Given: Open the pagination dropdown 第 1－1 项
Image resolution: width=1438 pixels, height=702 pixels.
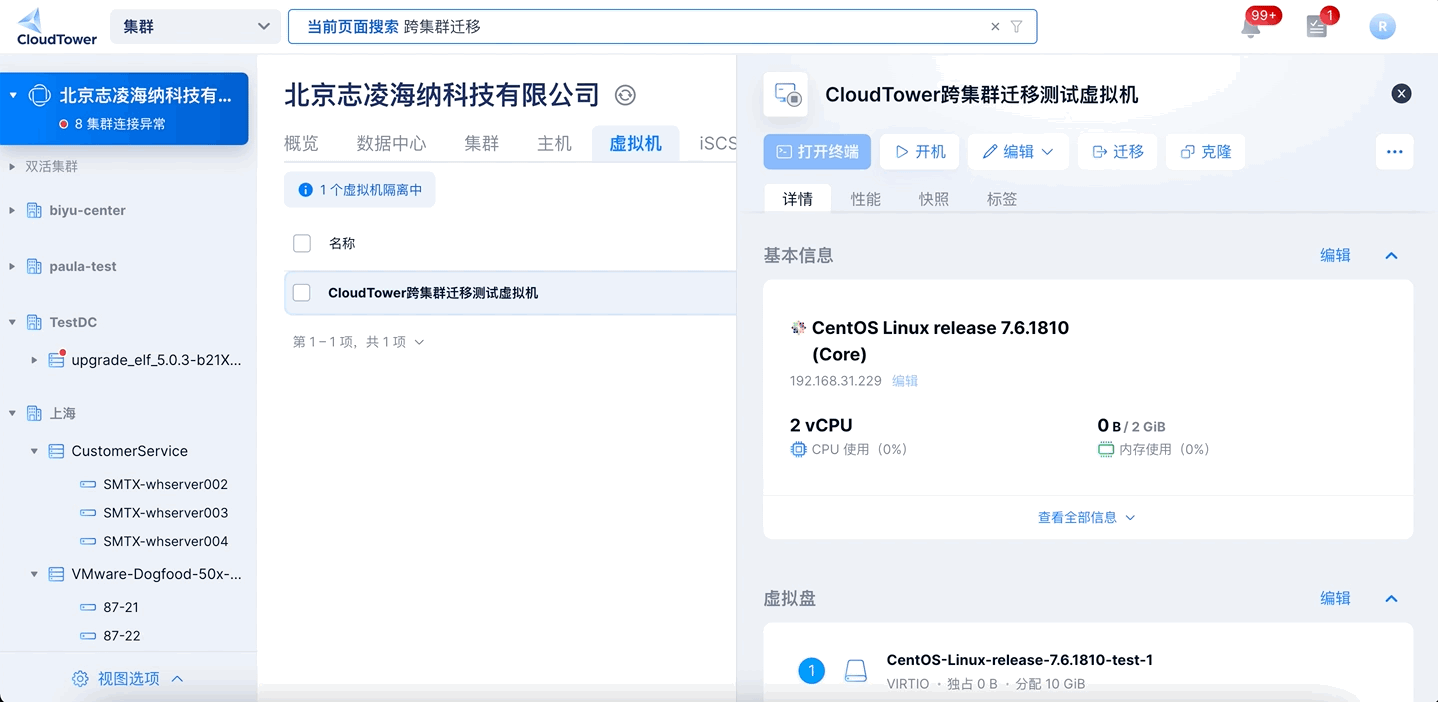Looking at the screenshot, I should tap(358, 342).
